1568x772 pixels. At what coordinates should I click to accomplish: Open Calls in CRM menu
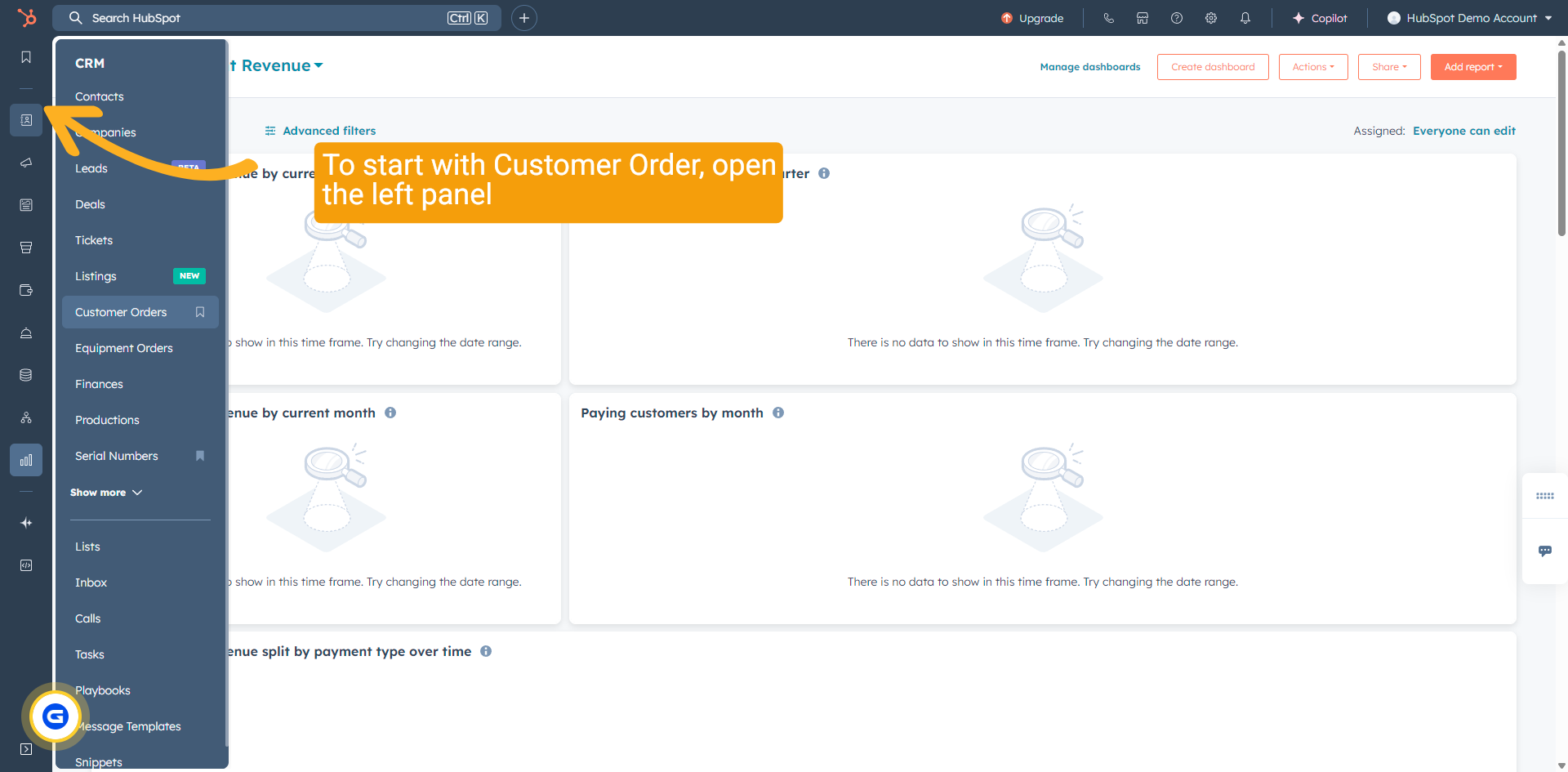[x=87, y=618]
